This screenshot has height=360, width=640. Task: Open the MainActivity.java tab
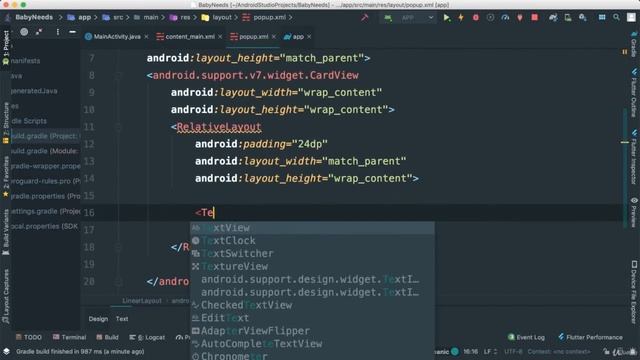pos(117,37)
